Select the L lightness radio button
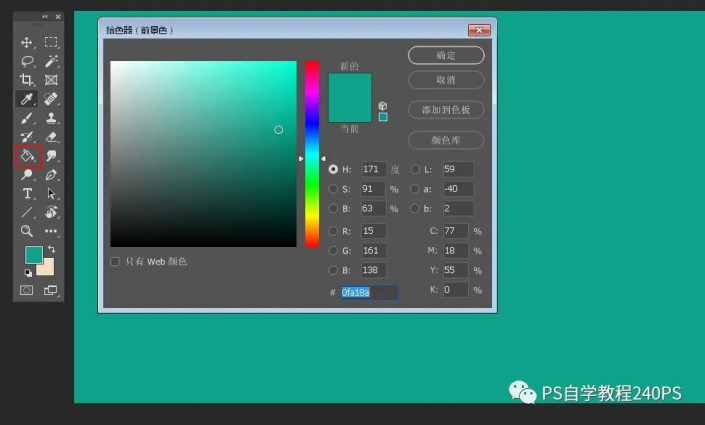 (415, 169)
